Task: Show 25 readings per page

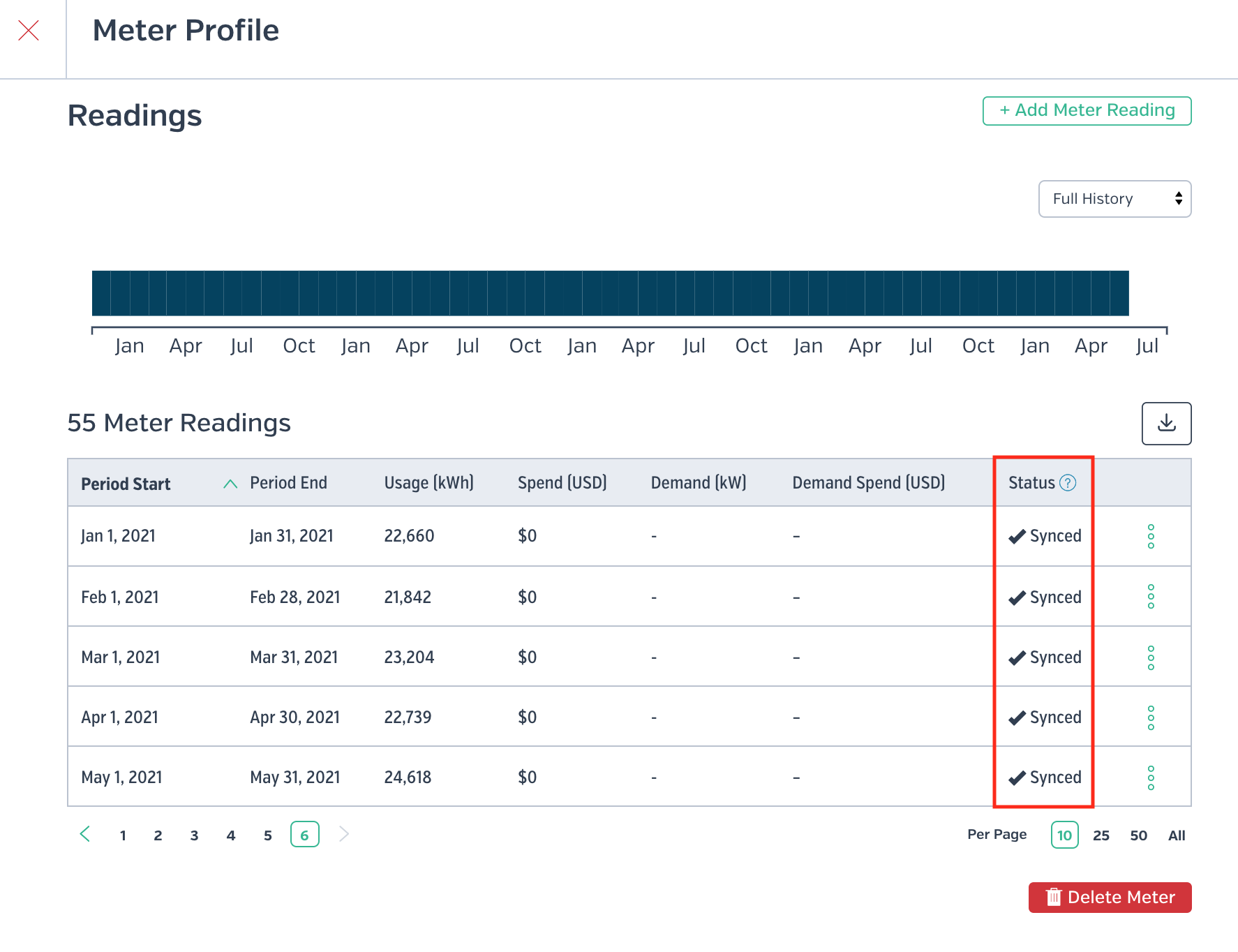Action: [x=1101, y=835]
